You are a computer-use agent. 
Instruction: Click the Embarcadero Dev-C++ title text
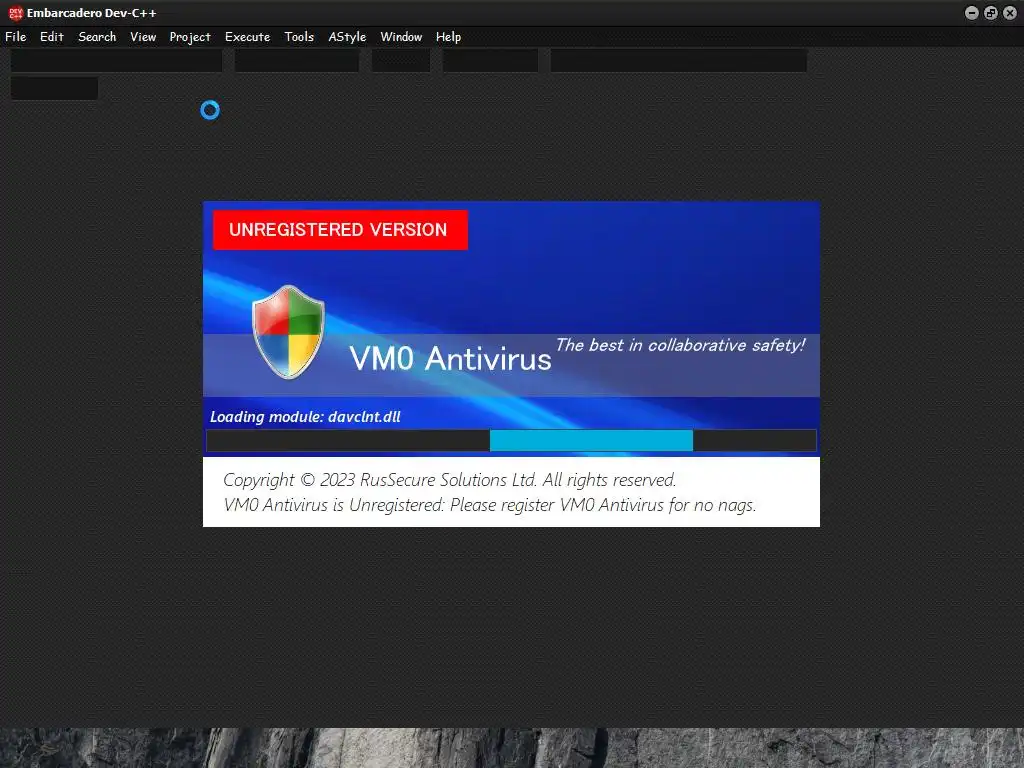pos(91,13)
